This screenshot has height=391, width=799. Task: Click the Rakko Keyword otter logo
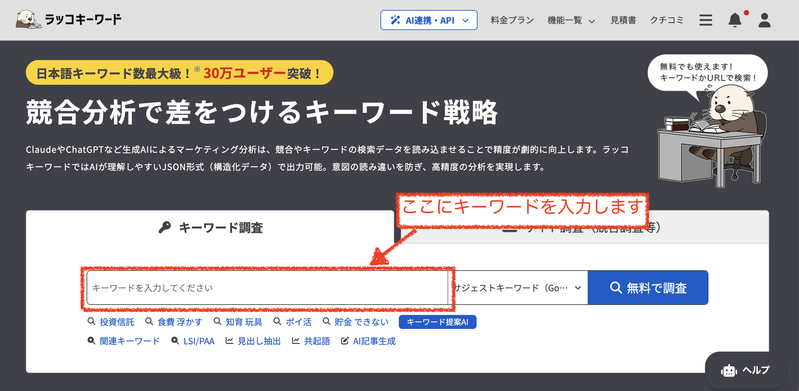(29, 20)
